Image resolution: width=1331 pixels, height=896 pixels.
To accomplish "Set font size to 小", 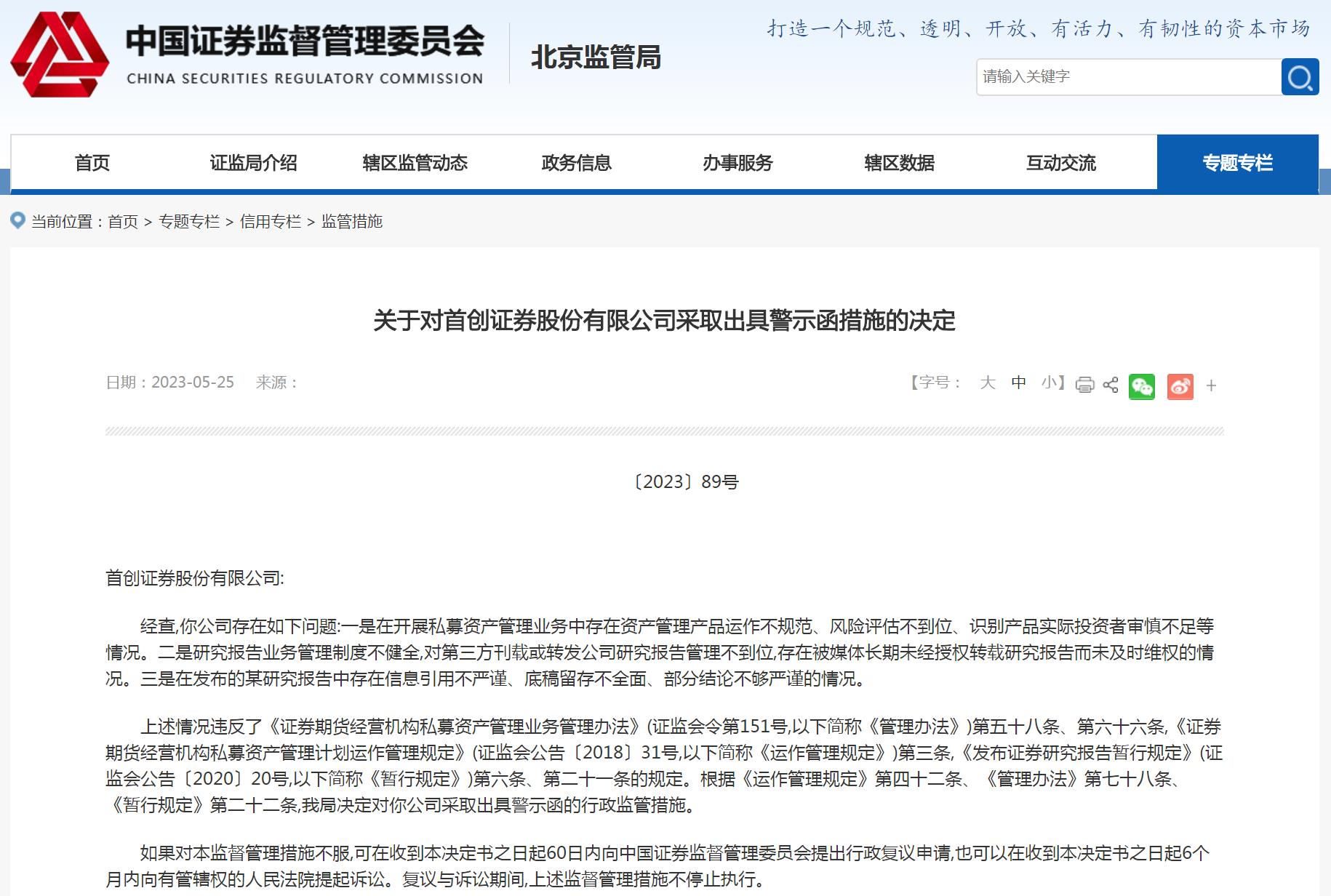I will [x=1049, y=383].
